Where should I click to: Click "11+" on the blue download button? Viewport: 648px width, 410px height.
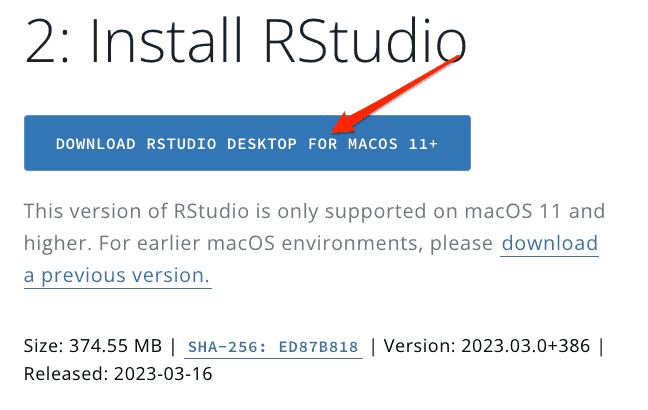point(424,144)
